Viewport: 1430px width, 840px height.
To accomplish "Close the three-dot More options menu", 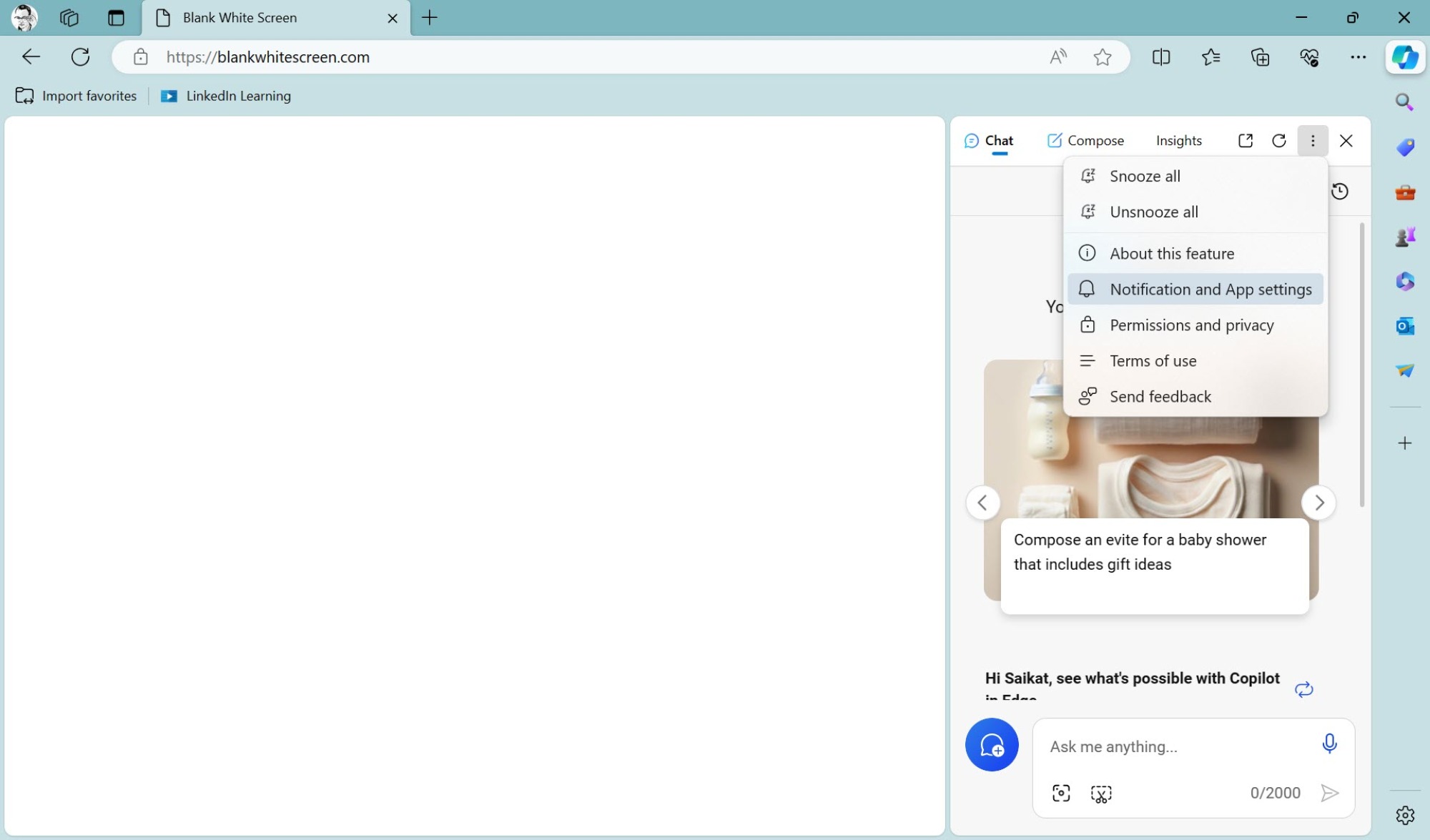I will click(1313, 141).
